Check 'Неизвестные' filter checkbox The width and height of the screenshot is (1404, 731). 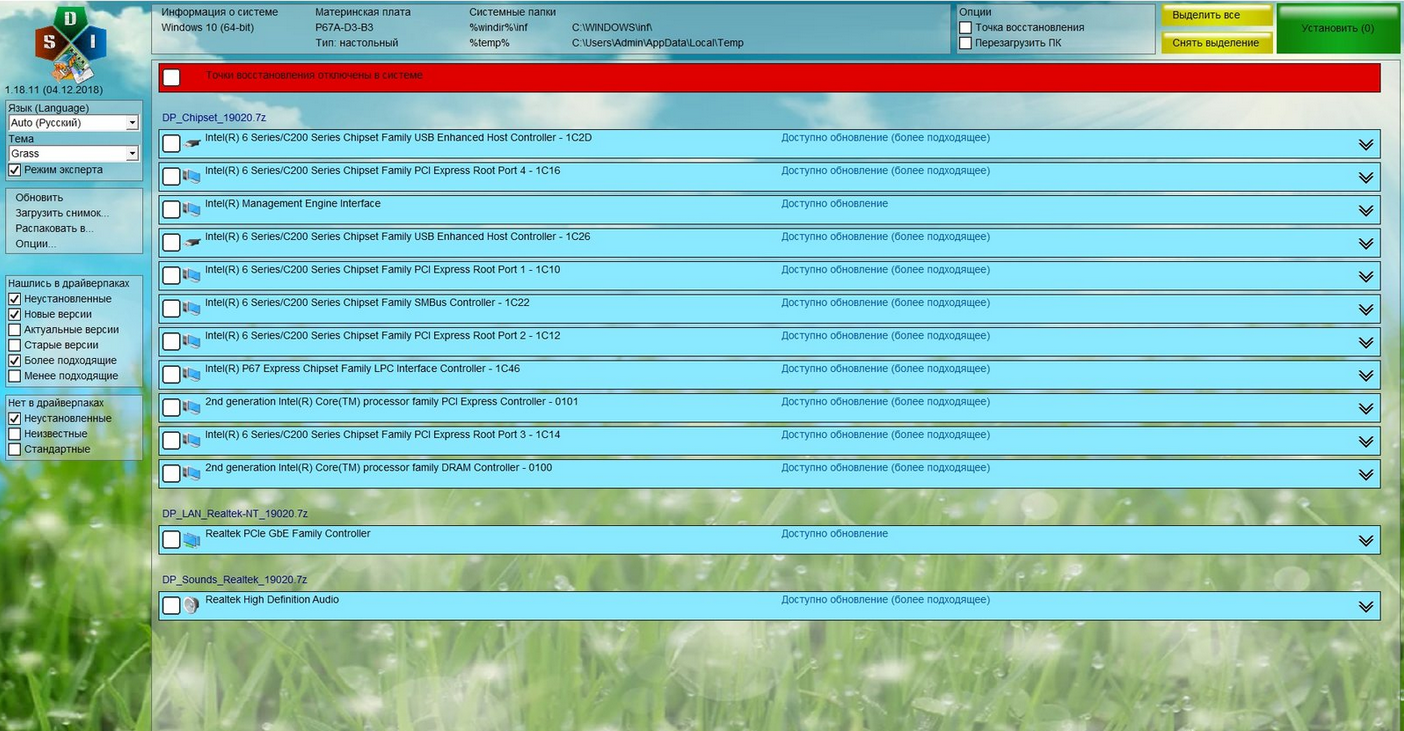coord(14,434)
